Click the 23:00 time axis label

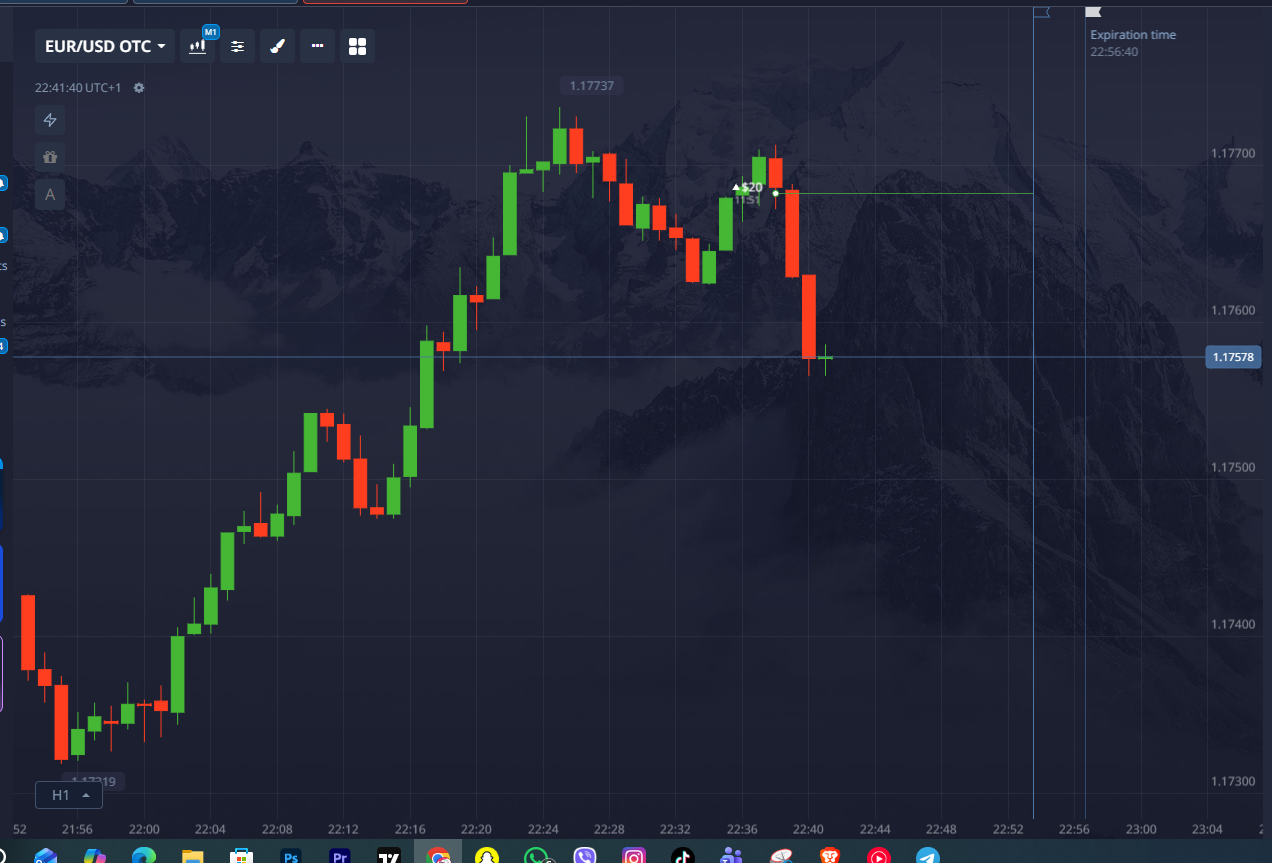click(1140, 830)
